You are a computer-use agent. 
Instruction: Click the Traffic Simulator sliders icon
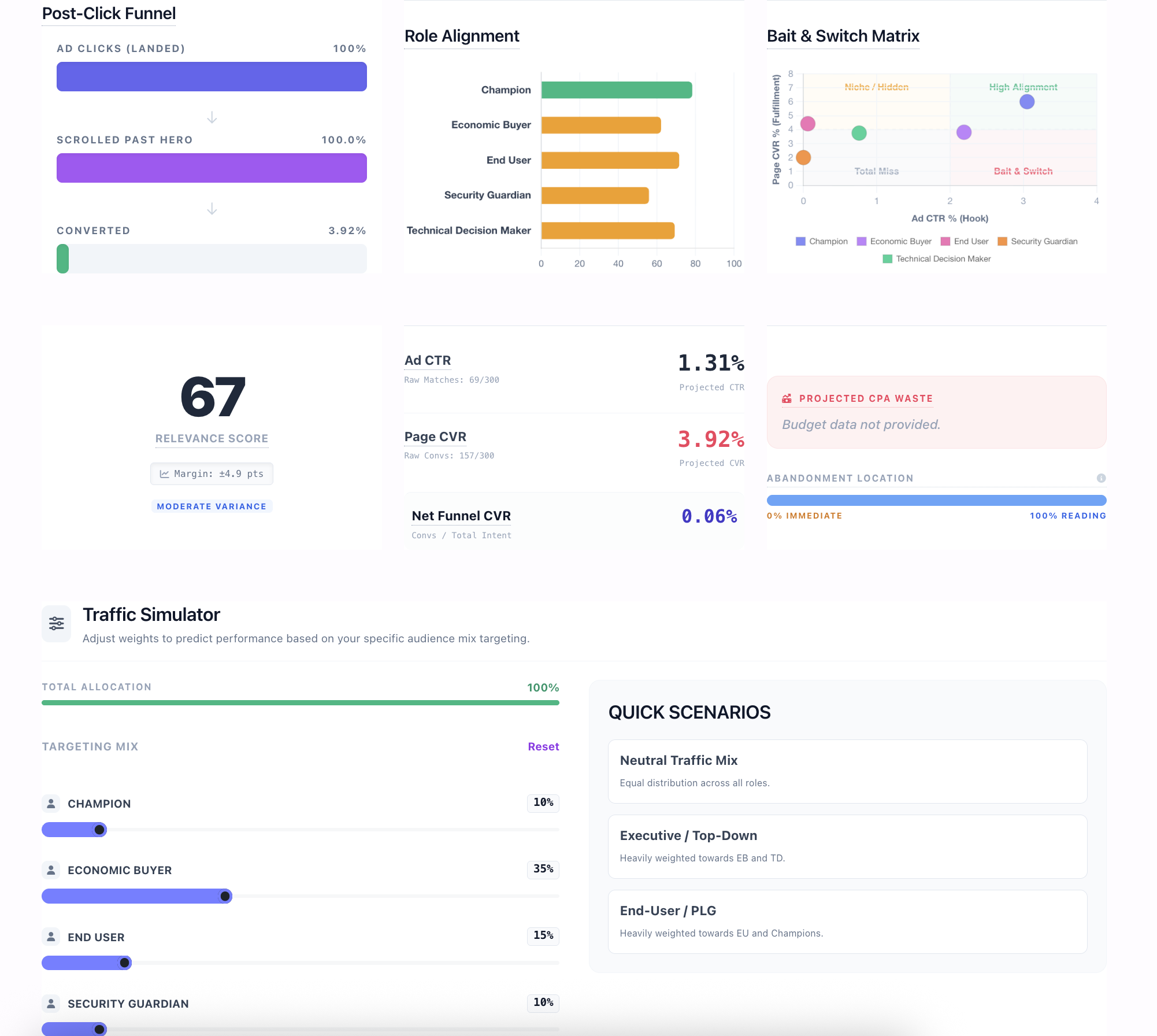click(56, 623)
